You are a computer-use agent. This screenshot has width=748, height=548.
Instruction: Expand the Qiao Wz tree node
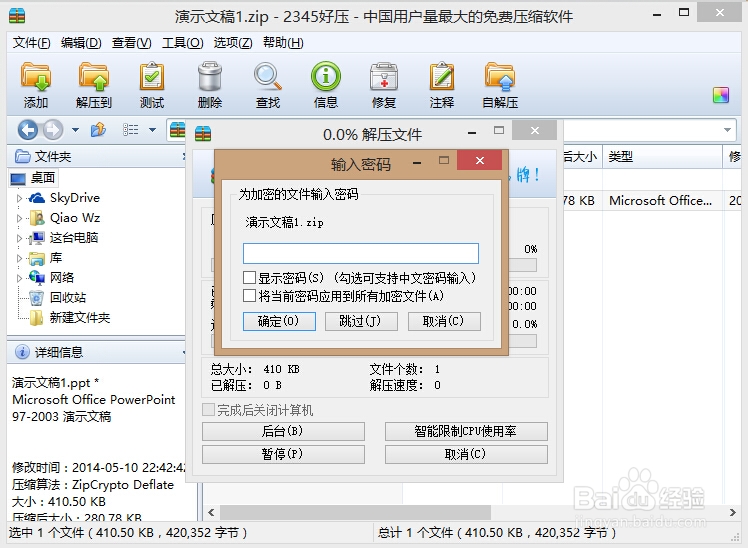(19, 218)
